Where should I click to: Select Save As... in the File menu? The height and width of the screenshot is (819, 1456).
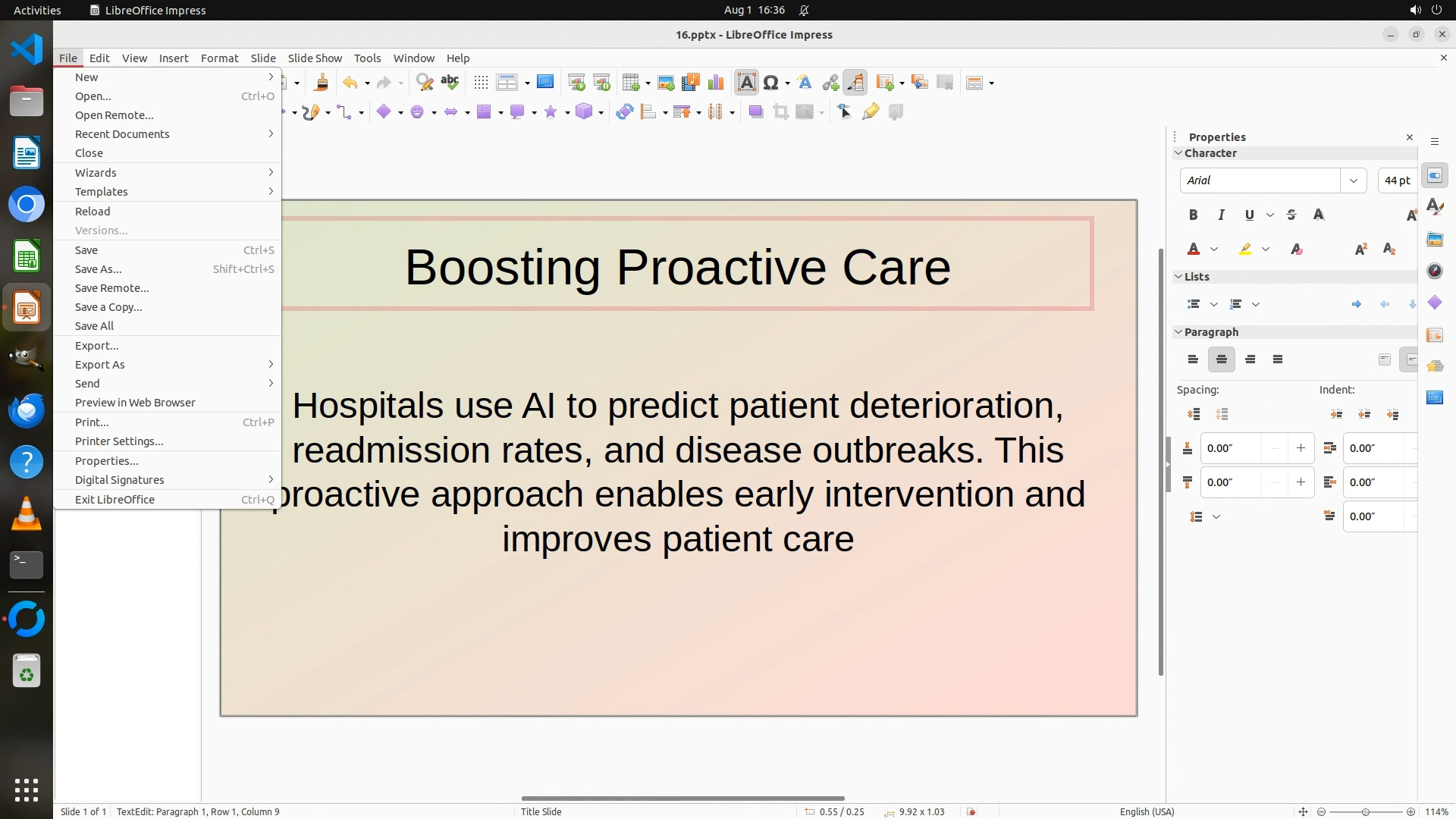98,269
